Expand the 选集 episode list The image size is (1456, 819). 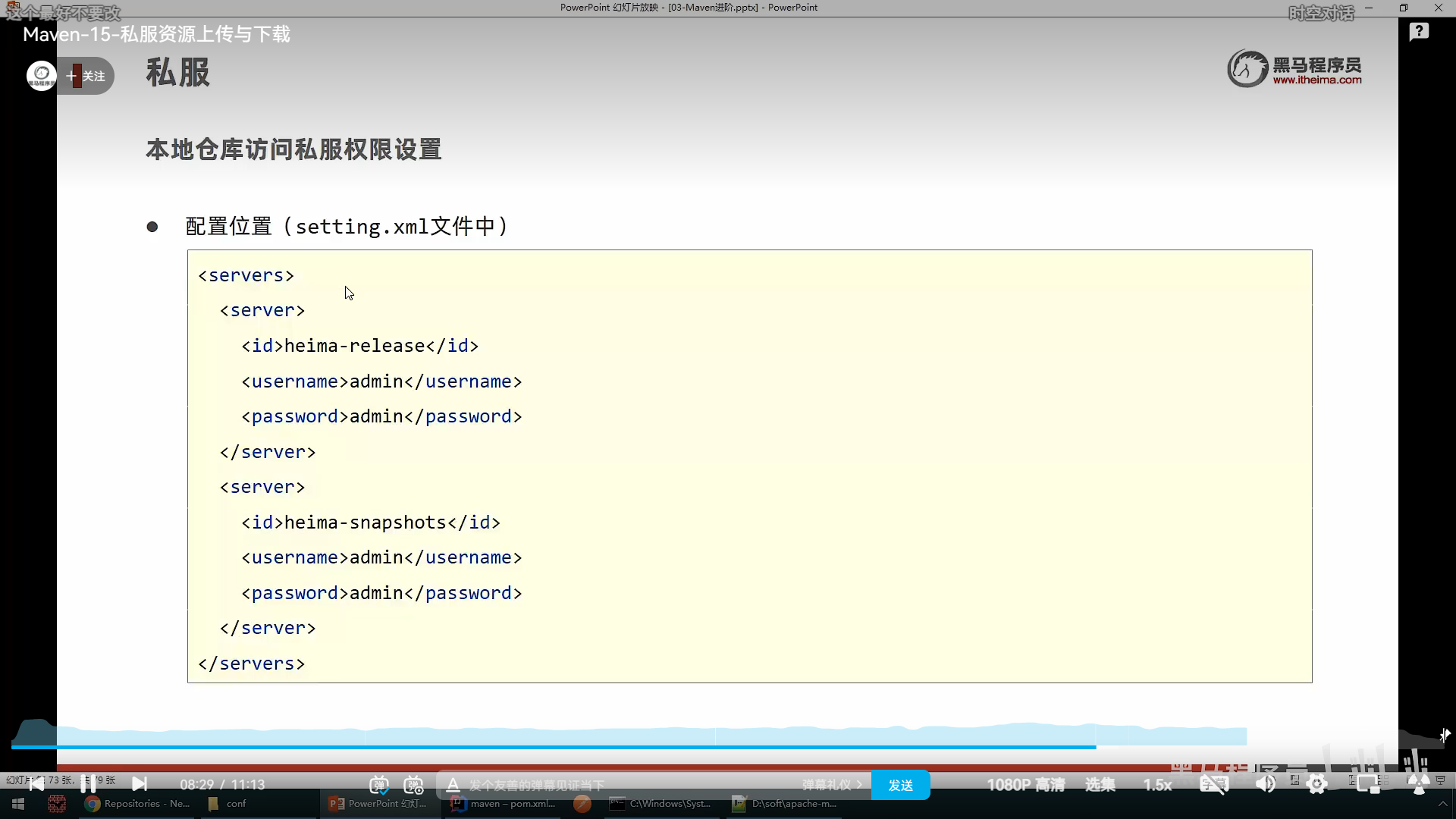pyautogui.click(x=1100, y=785)
